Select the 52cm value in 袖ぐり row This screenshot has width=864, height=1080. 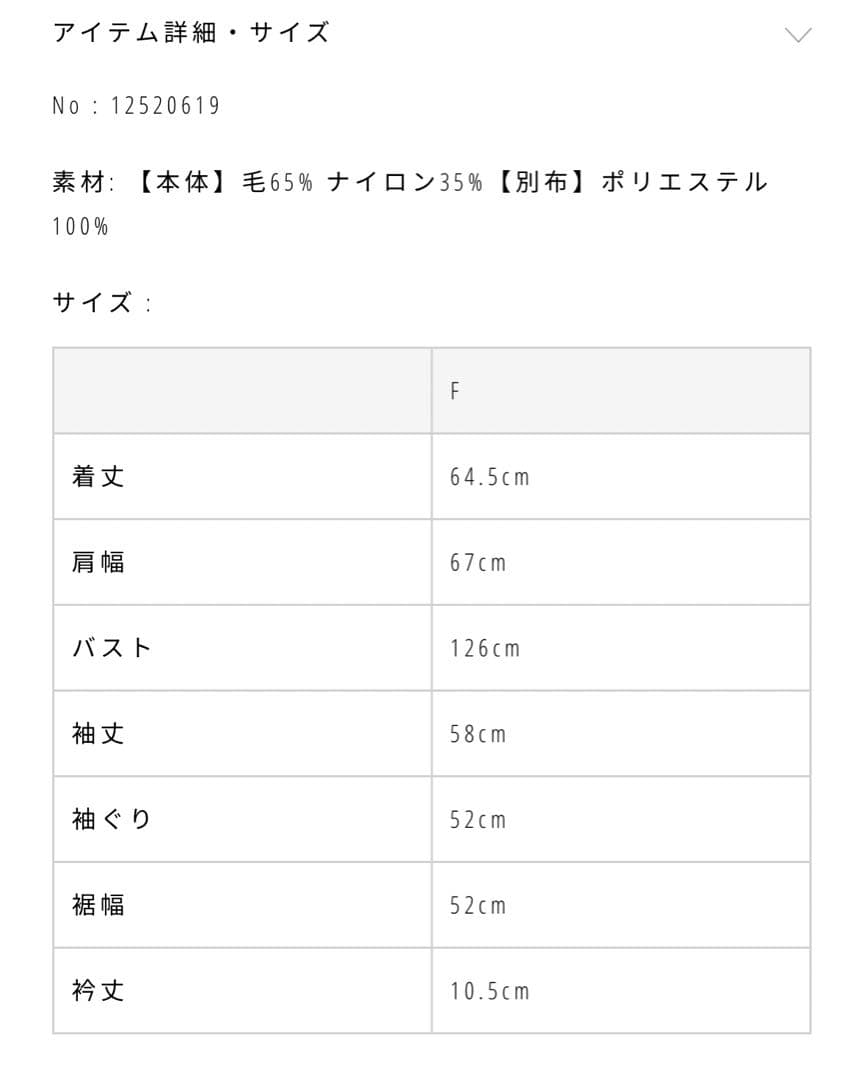pos(478,821)
